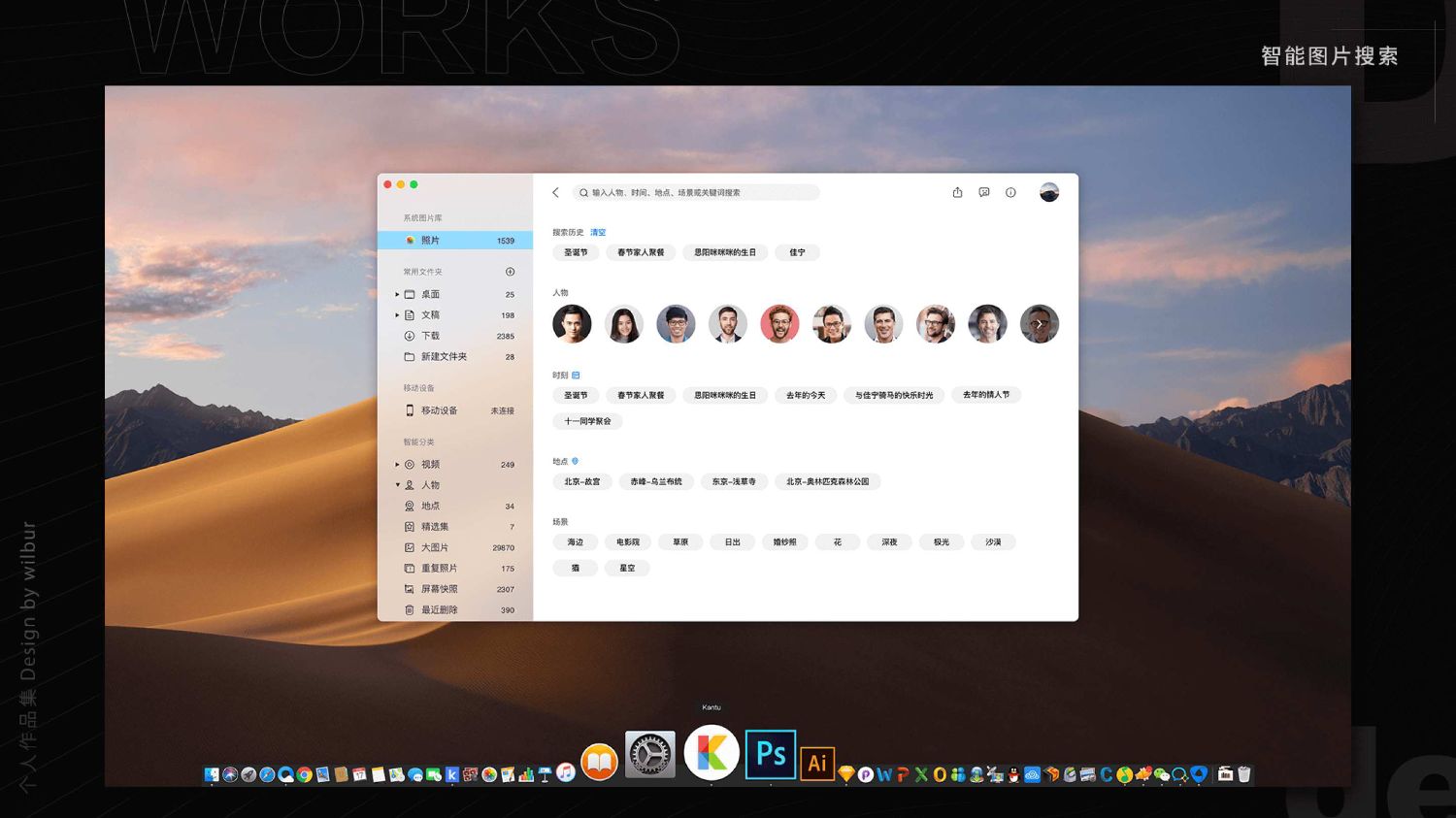Click the calendar icon next to 时刻
Viewport: 1456px width, 818px height.
pyautogui.click(x=576, y=376)
